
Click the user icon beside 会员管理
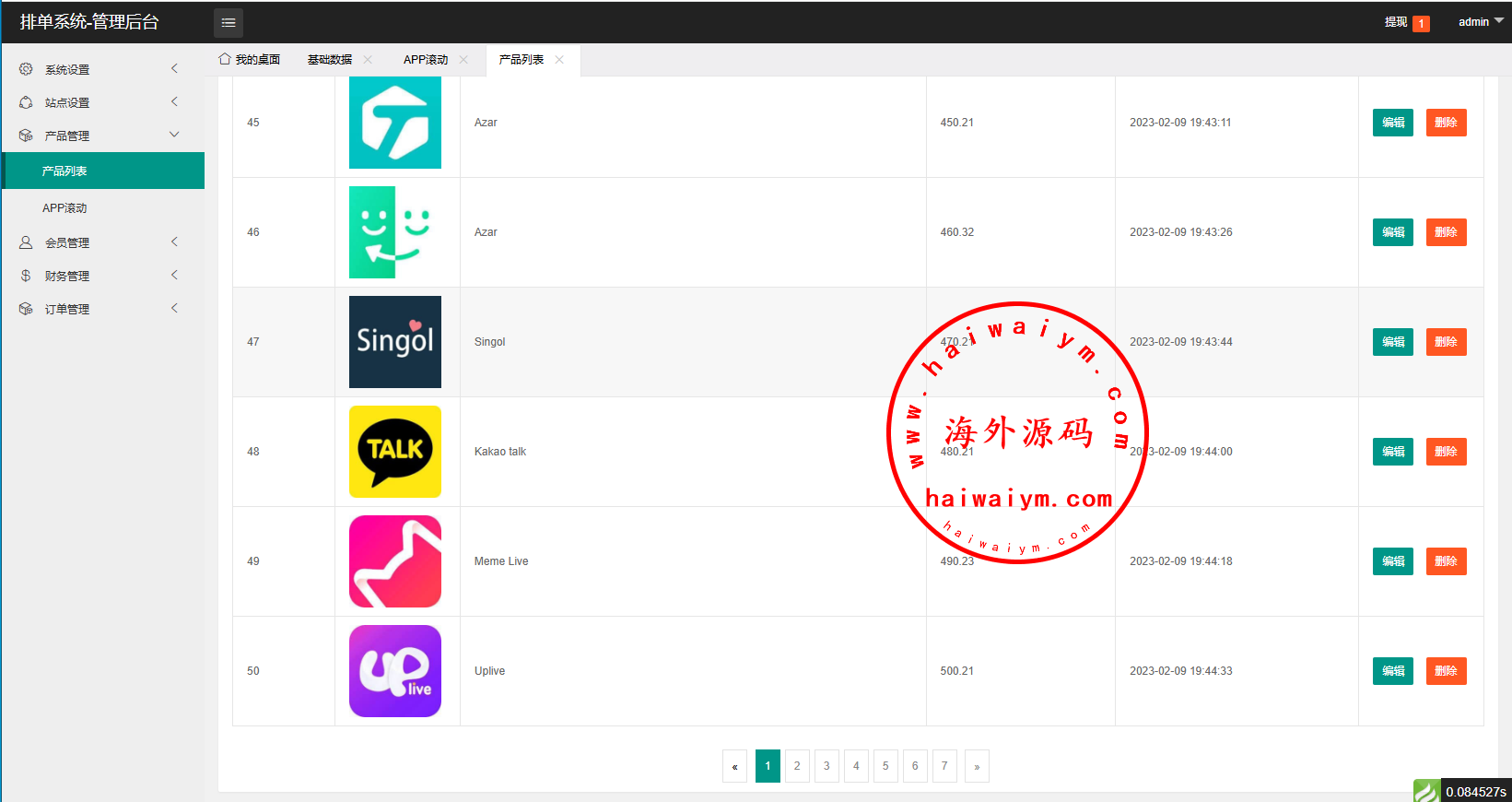coord(26,242)
